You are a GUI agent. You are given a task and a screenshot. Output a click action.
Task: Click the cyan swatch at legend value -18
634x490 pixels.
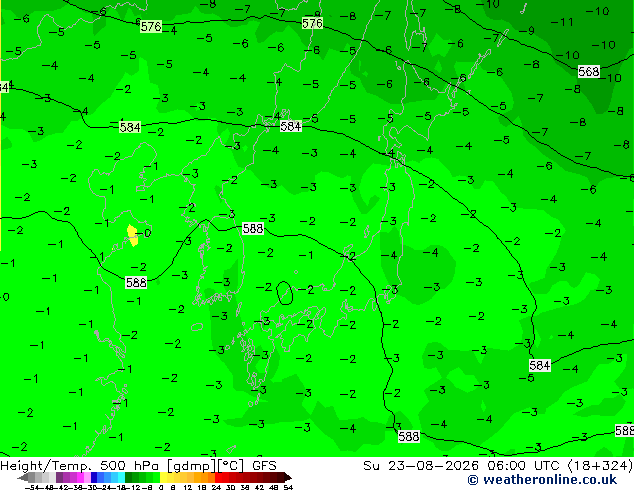pyautogui.click(x=121, y=478)
